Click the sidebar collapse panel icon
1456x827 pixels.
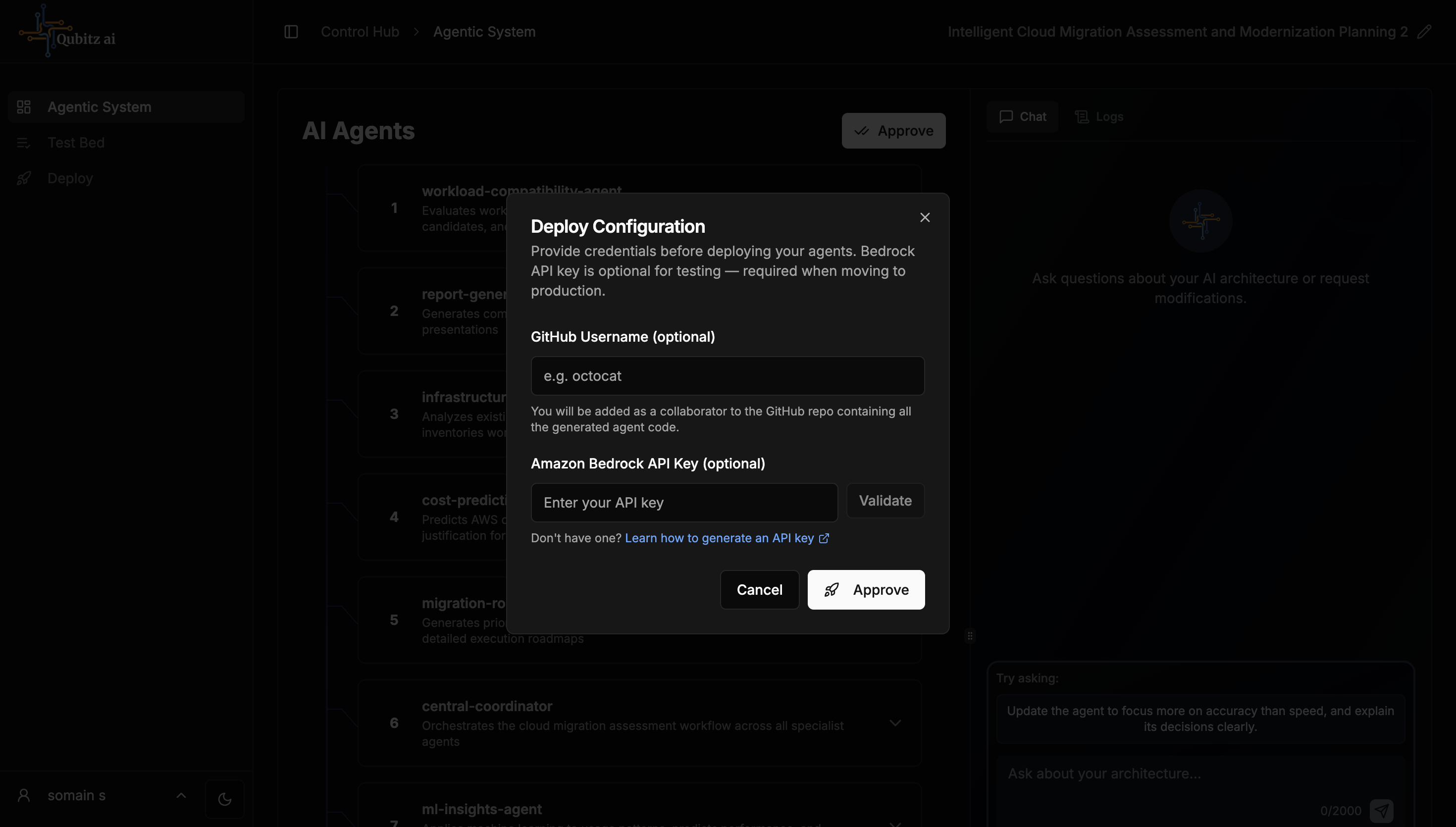(x=291, y=32)
